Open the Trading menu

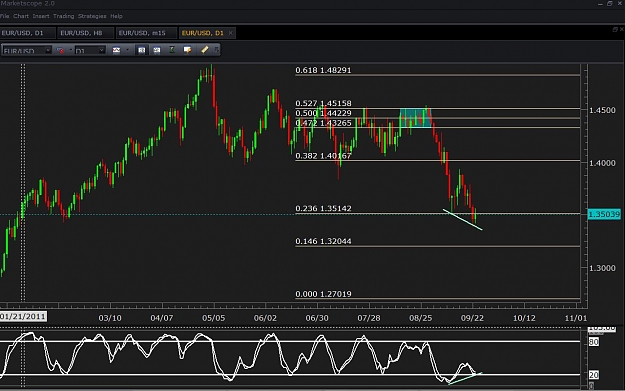click(63, 16)
